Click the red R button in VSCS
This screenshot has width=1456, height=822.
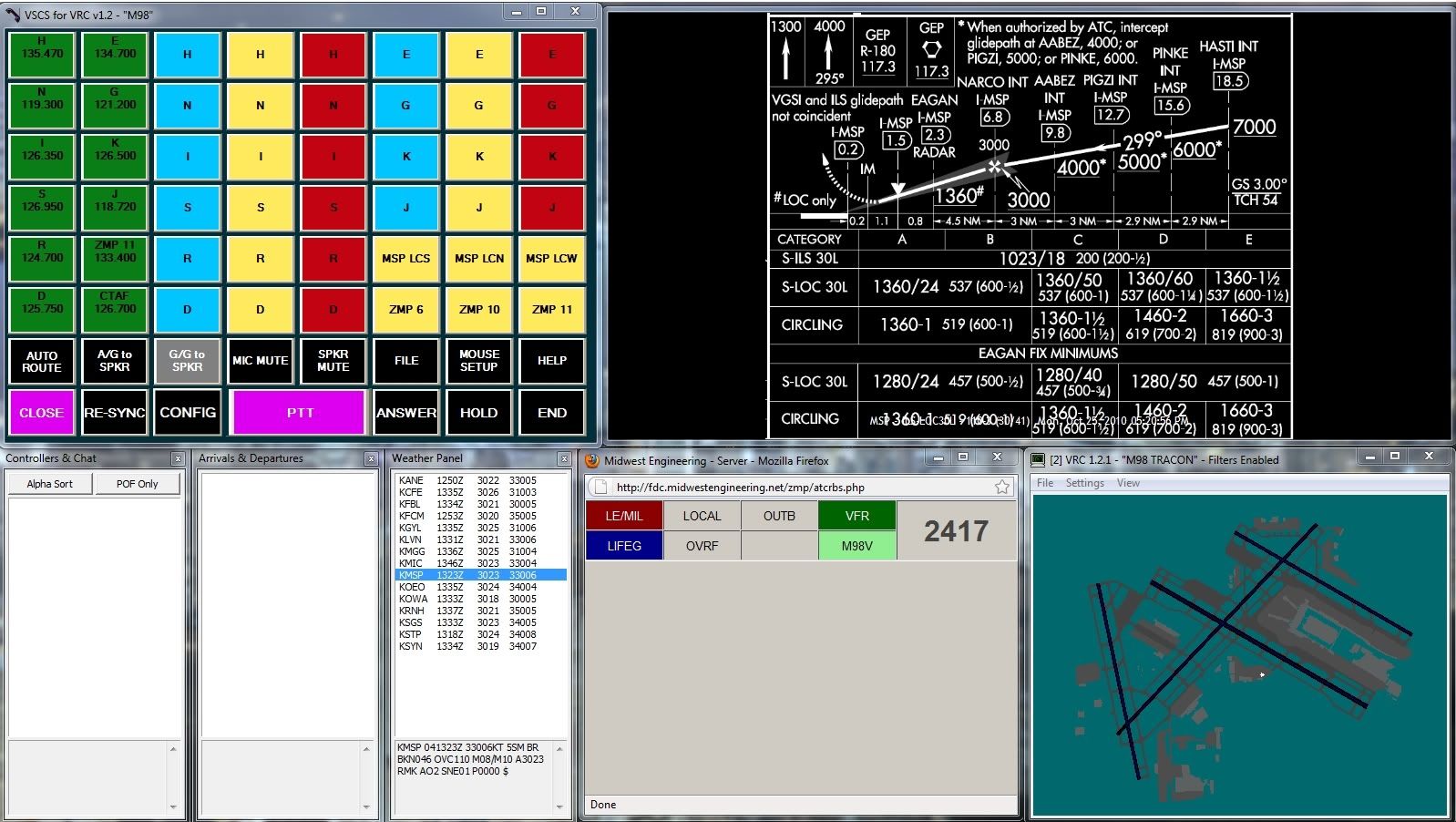point(333,258)
